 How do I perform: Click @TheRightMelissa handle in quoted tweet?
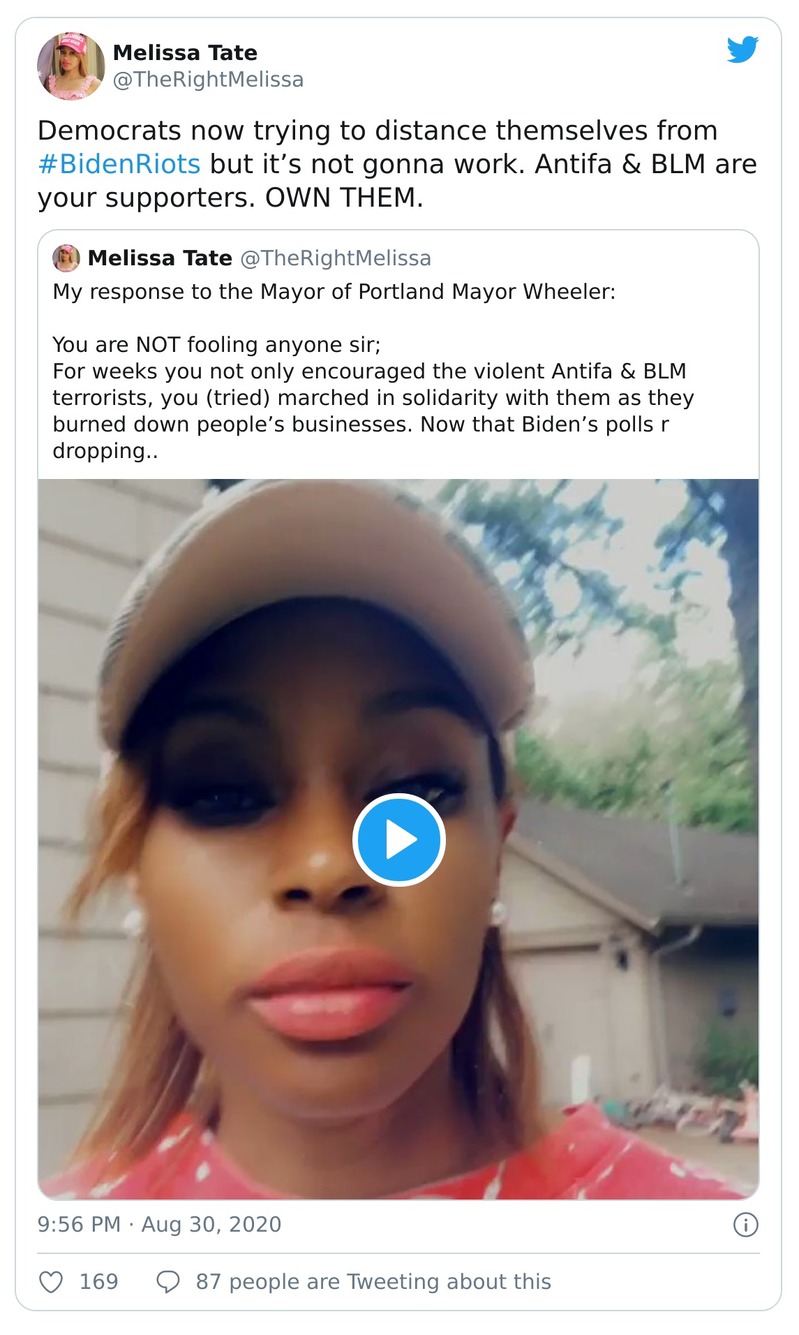[336, 258]
